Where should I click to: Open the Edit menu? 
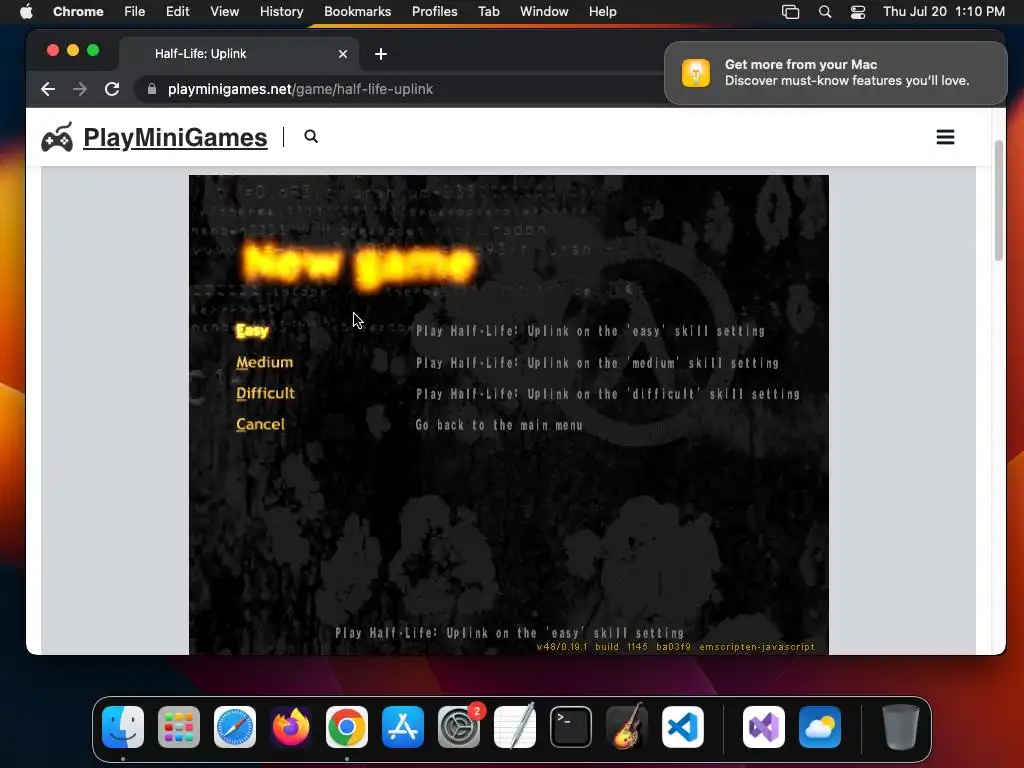click(x=178, y=12)
